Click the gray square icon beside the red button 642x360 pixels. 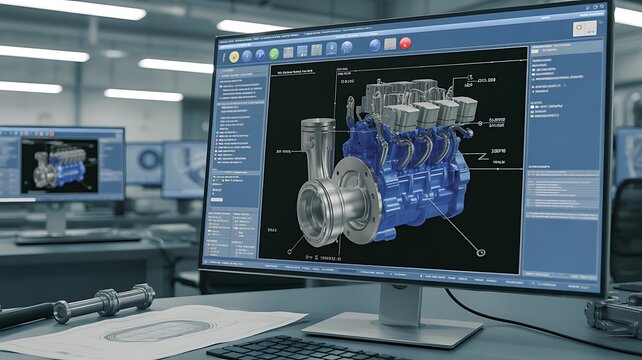pyautogui.click(x=390, y=44)
